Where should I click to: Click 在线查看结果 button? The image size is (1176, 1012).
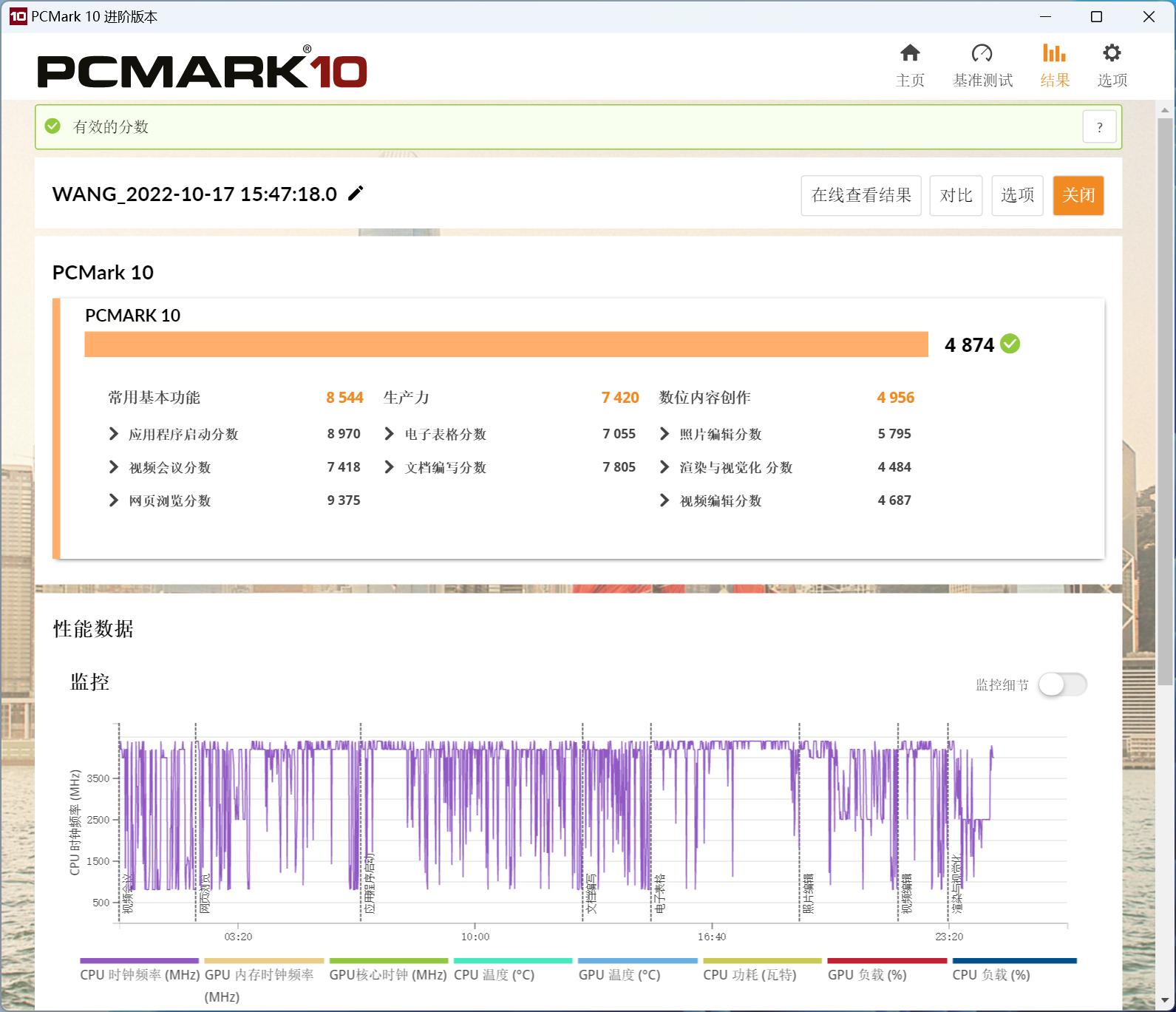point(861,195)
